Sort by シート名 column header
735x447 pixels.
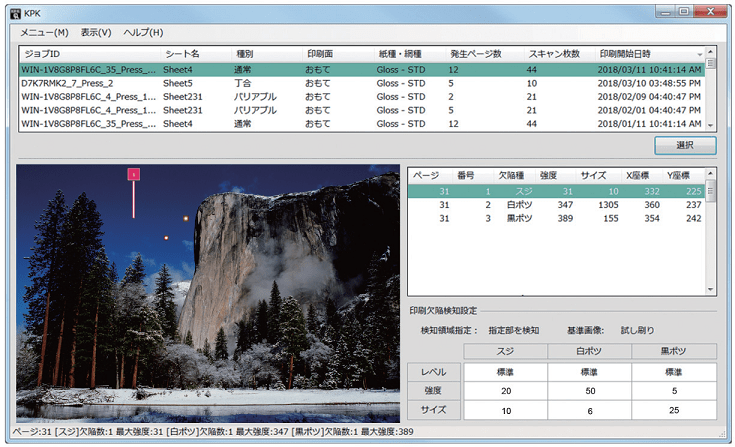click(x=196, y=54)
